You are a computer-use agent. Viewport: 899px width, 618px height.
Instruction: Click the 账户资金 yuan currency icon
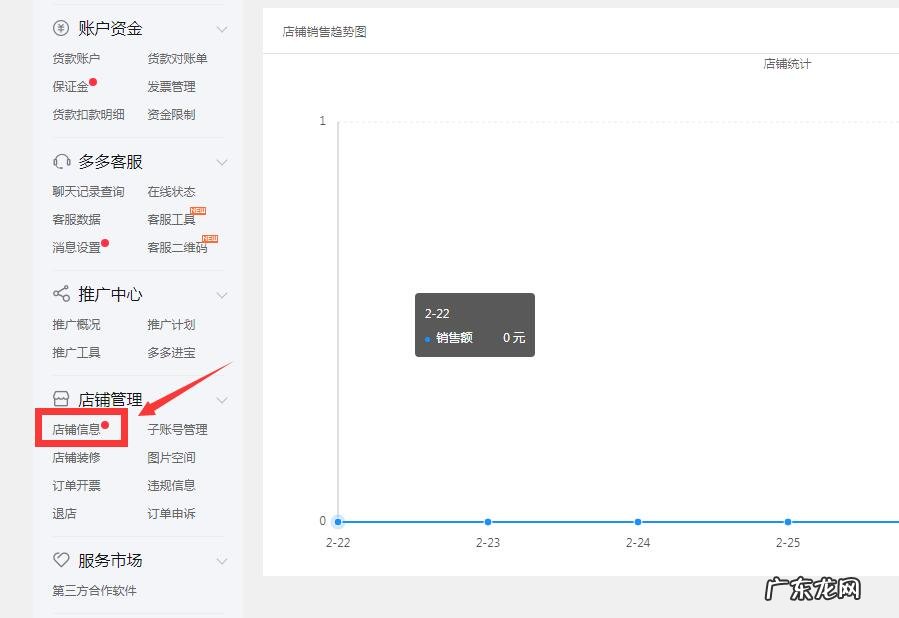(x=61, y=29)
